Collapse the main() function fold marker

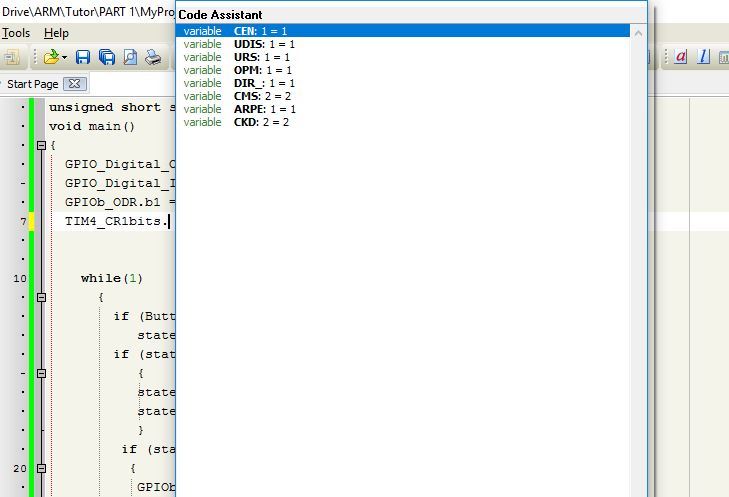(41, 146)
